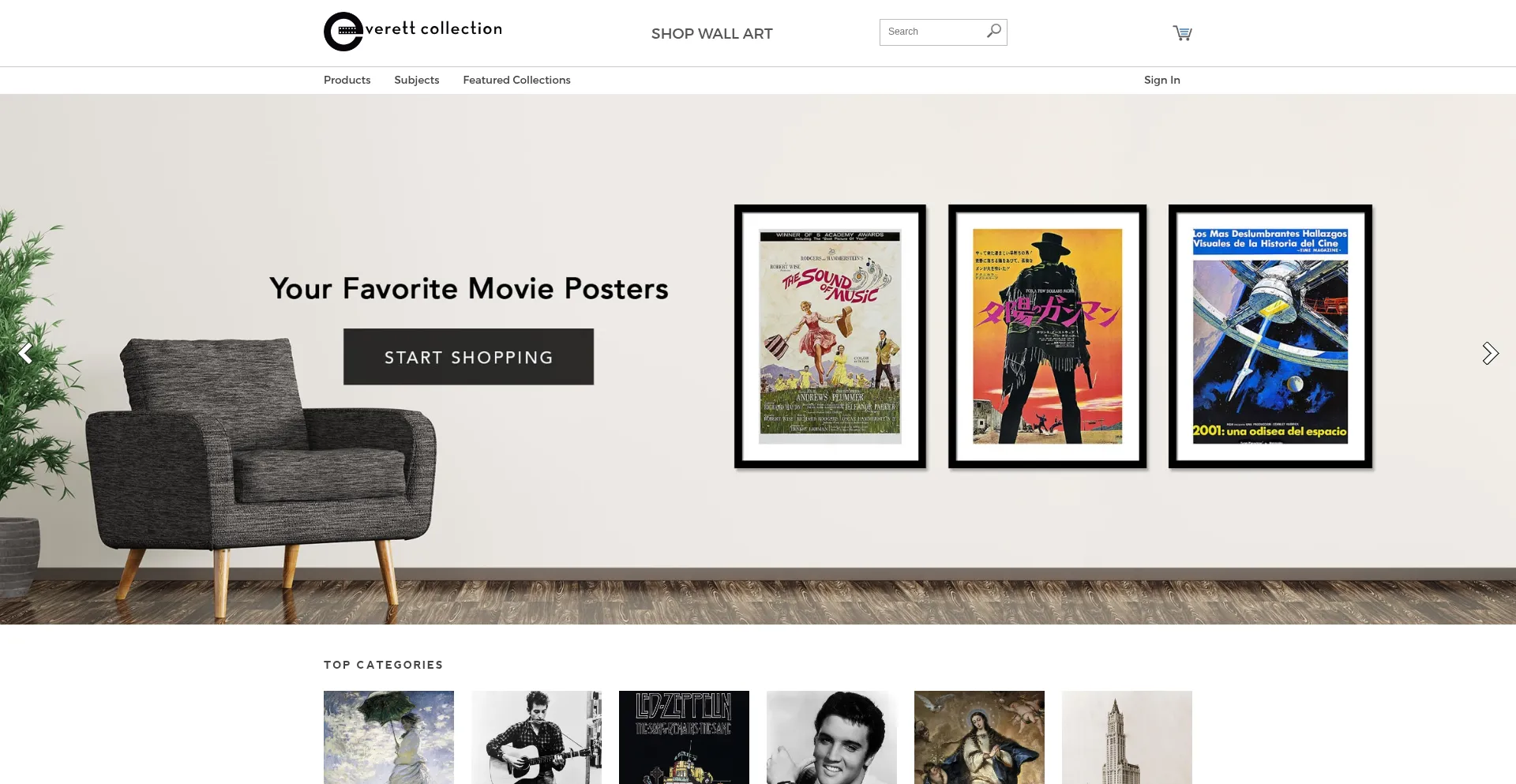Open the Monet umbrella painting category

point(388,737)
